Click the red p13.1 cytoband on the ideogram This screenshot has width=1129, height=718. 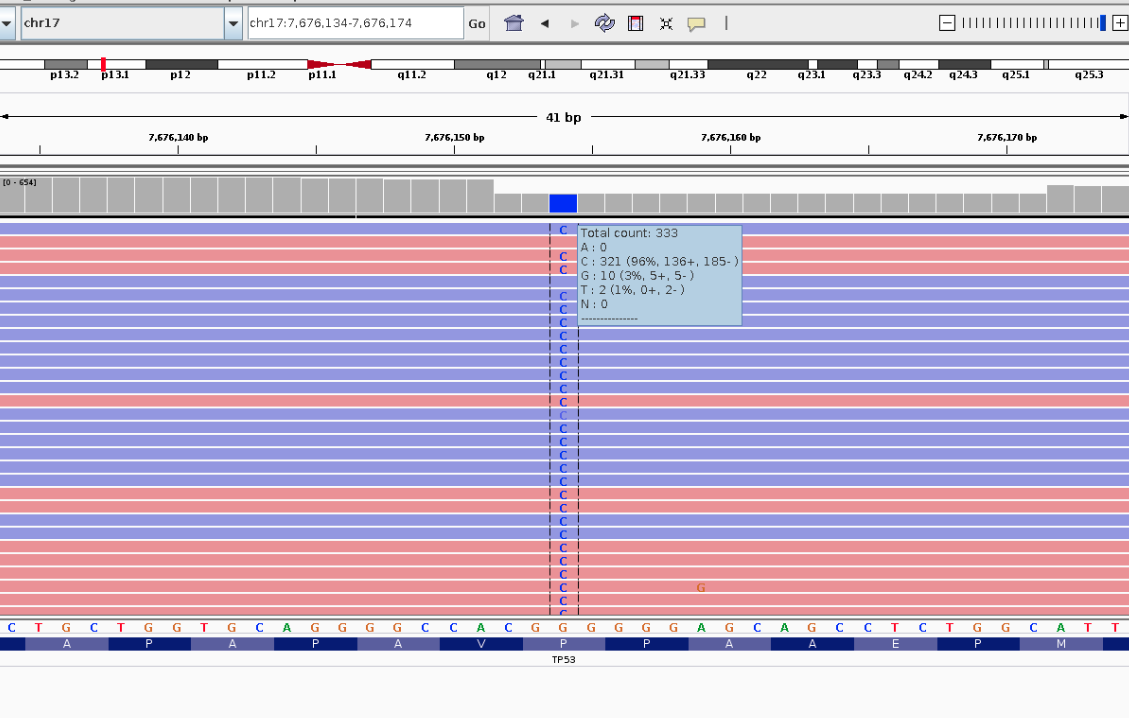point(103,65)
